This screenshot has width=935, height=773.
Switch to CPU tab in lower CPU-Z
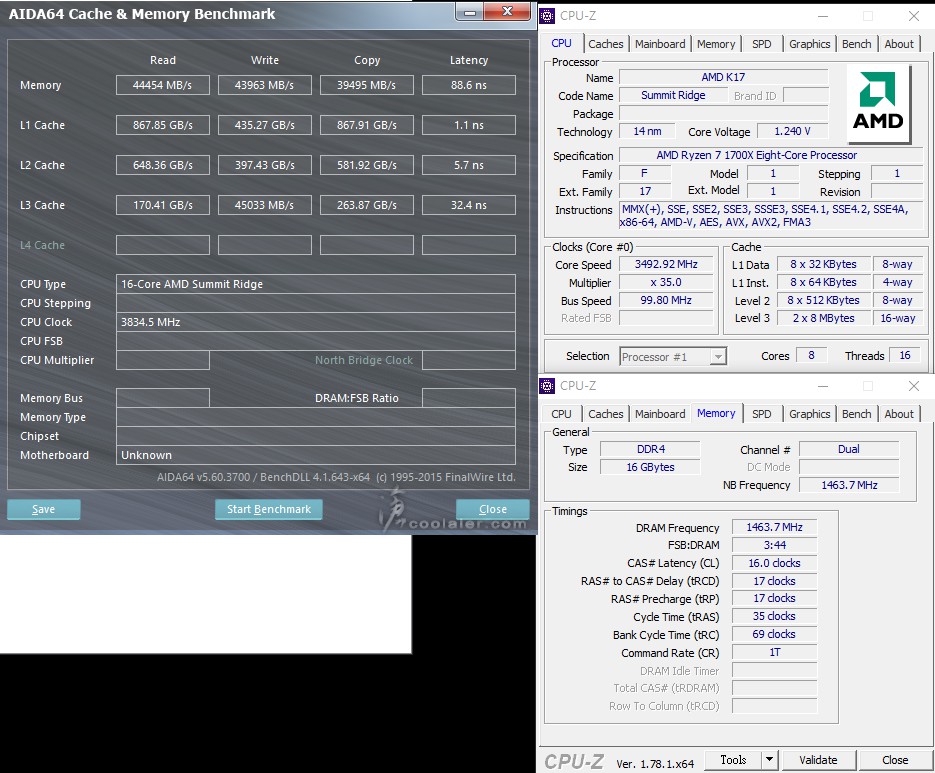pyautogui.click(x=561, y=414)
